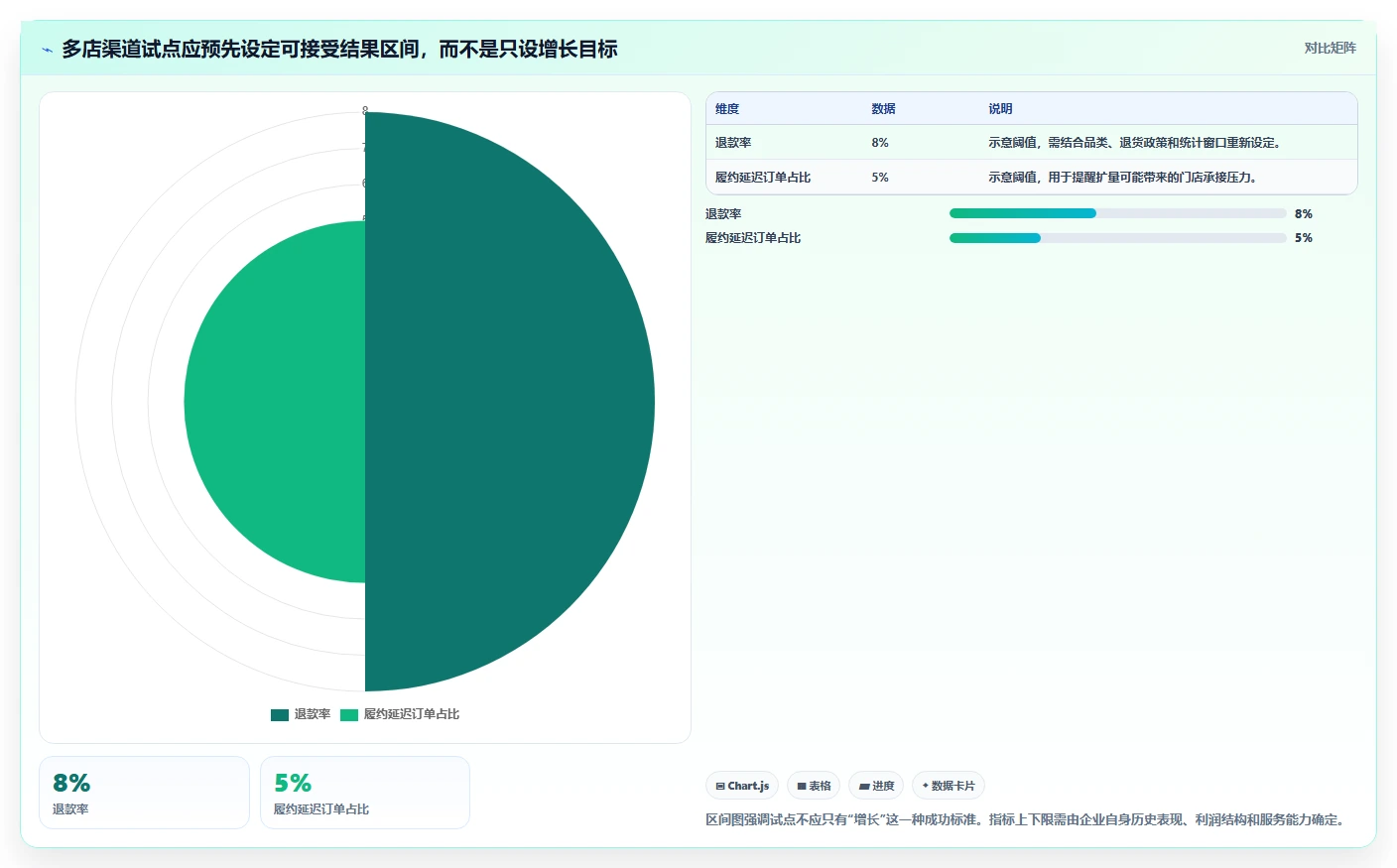Click the 对比矩阵 label in header
The height and width of the screenshot is (868, 1397).
pos(1330,48)
